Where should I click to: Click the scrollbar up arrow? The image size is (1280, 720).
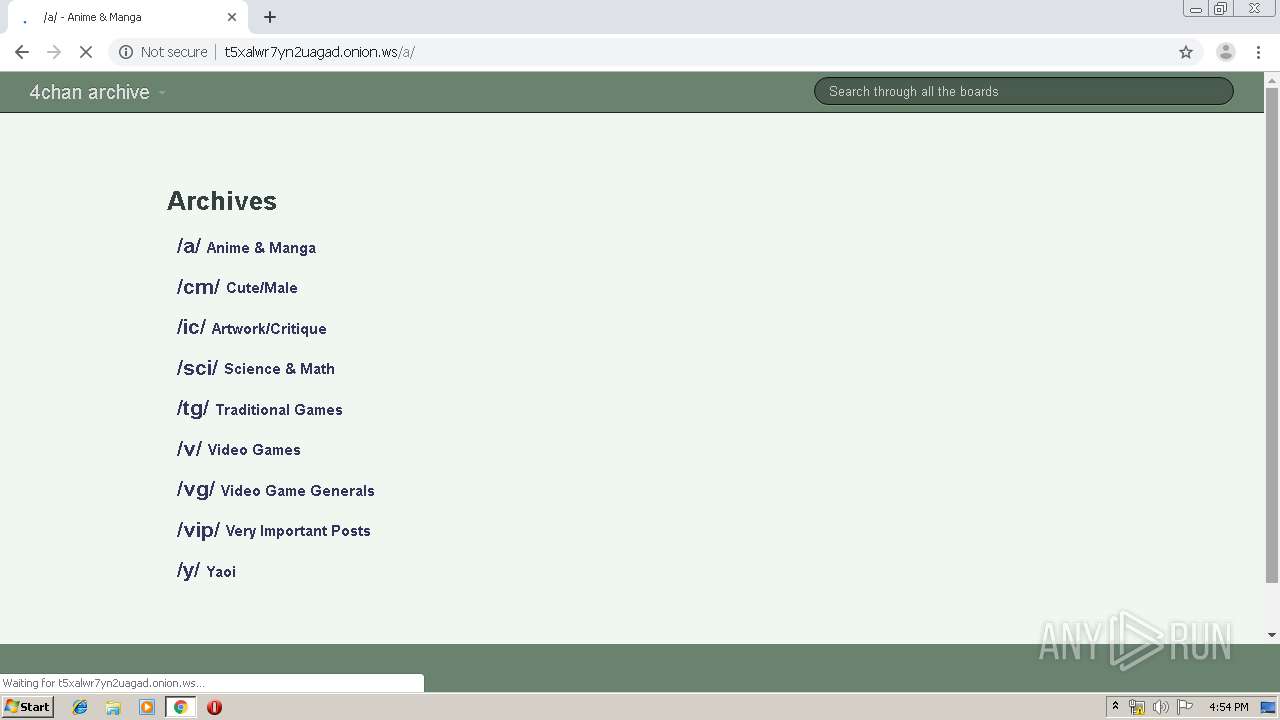1272,79
